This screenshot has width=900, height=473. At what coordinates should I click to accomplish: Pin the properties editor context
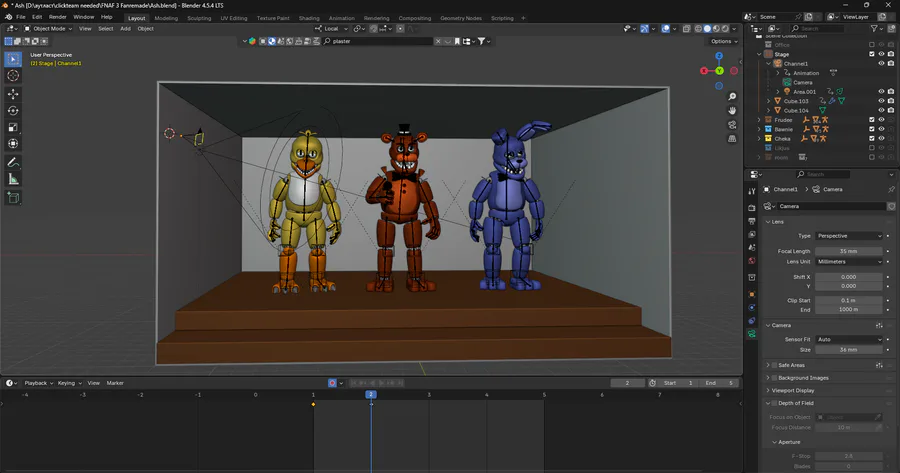coord(891,189)
